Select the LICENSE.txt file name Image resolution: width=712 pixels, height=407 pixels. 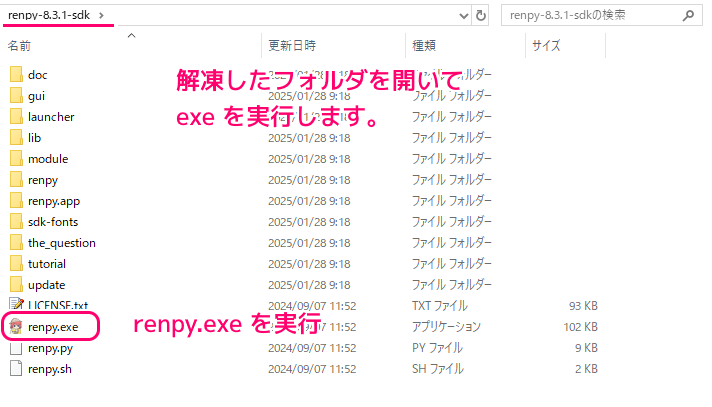58,305
